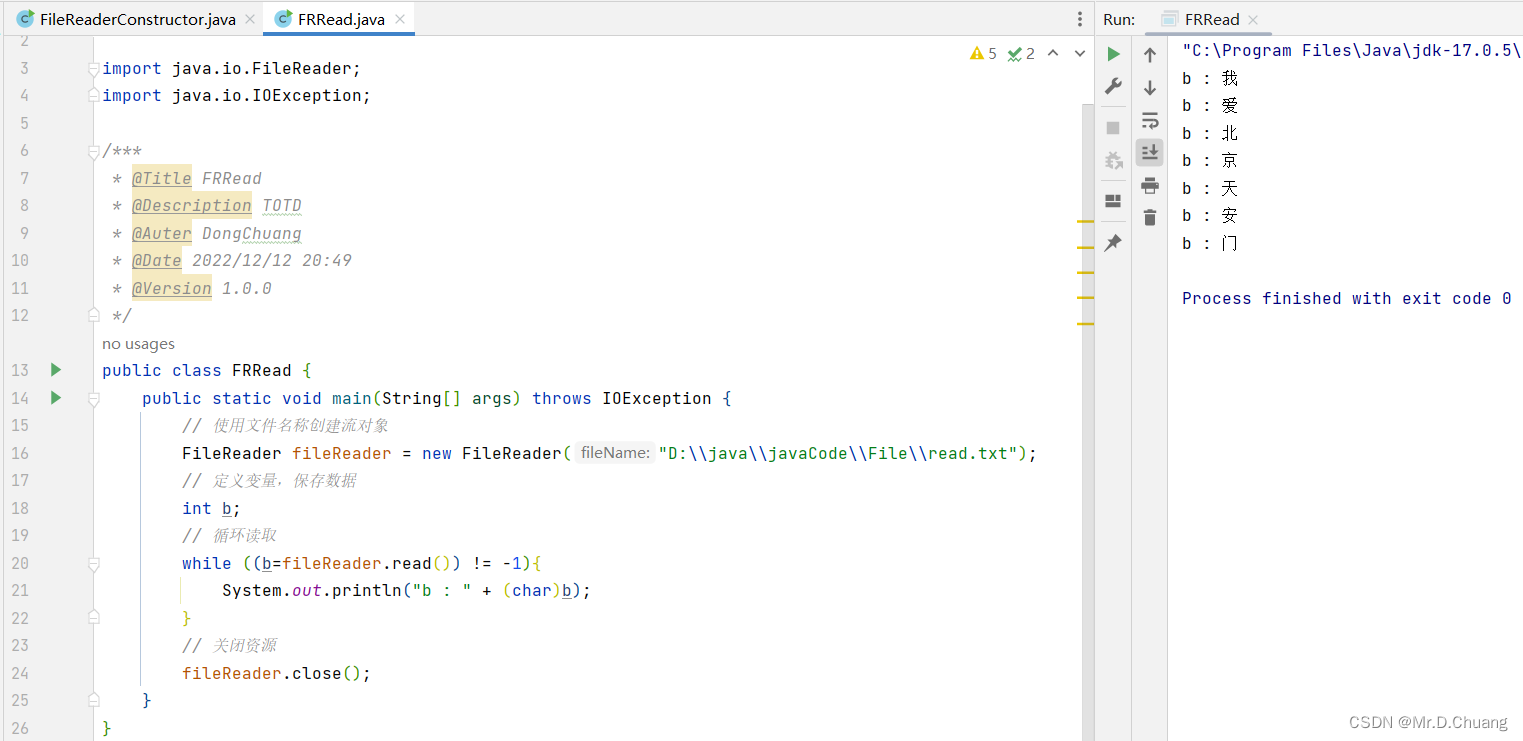Collapse the while loop at line 20

[x=93, y=563]
